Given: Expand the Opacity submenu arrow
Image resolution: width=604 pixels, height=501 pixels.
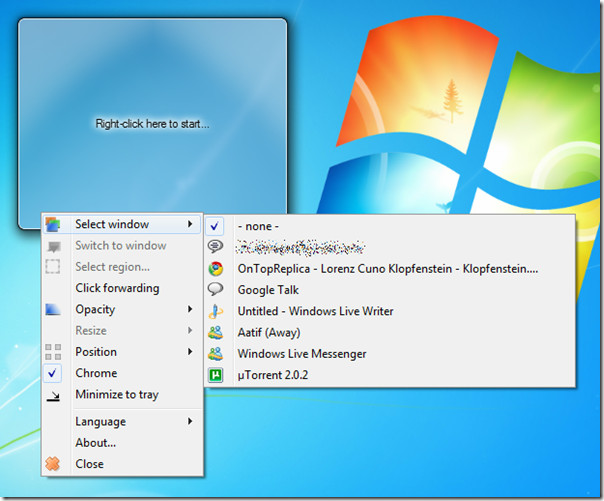Looking at the screenshot, I should [190, 309].
